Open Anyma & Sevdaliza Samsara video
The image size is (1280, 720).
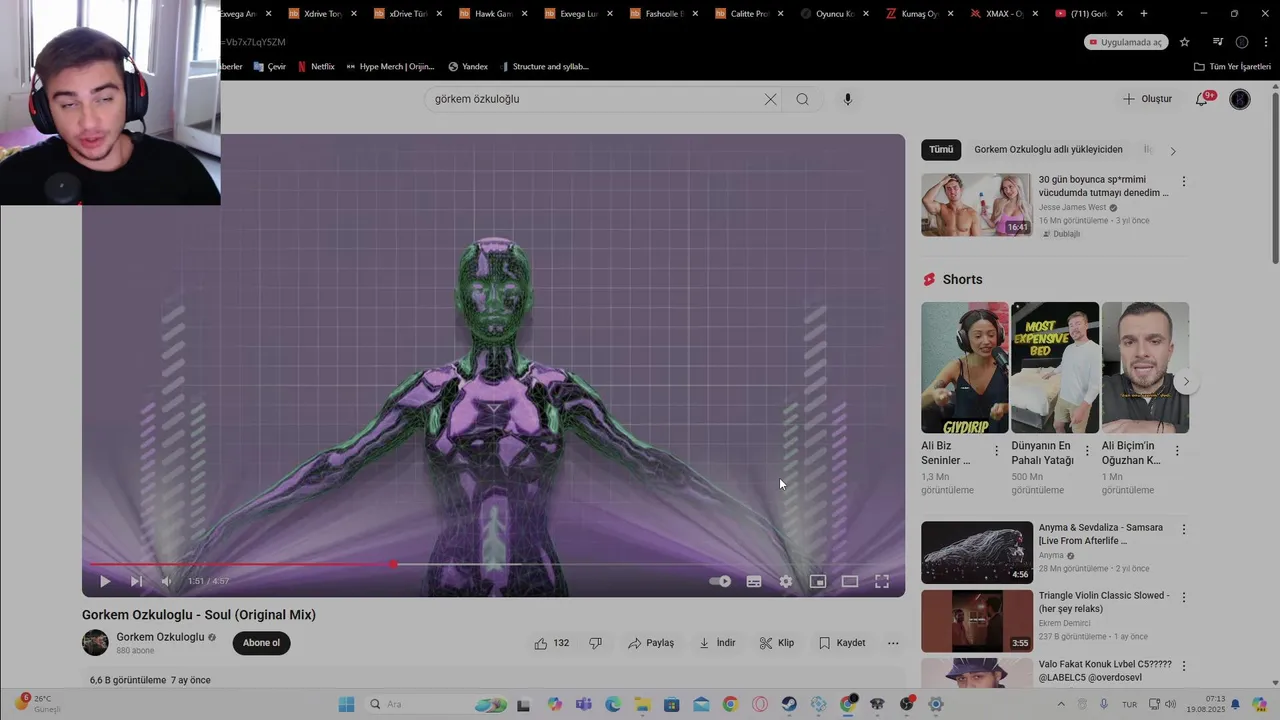click(976, 552)
